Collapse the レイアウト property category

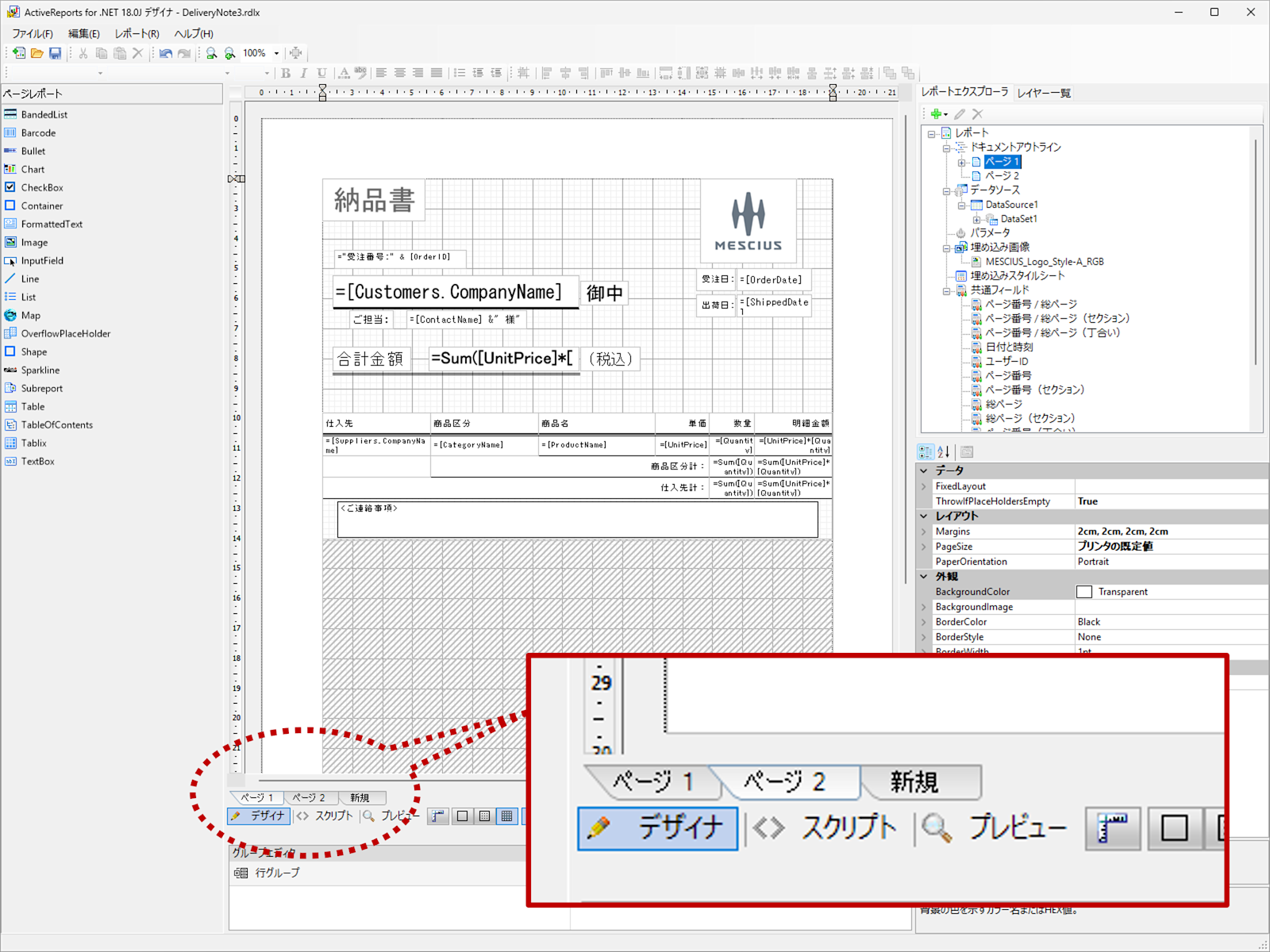tap(924, 516)
